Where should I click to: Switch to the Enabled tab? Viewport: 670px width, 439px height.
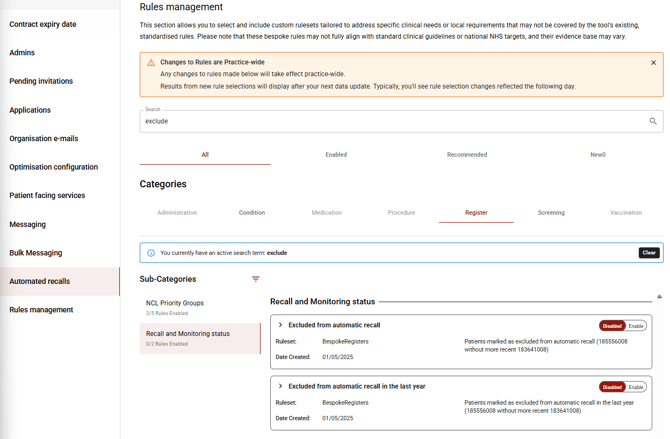(336, 155)
